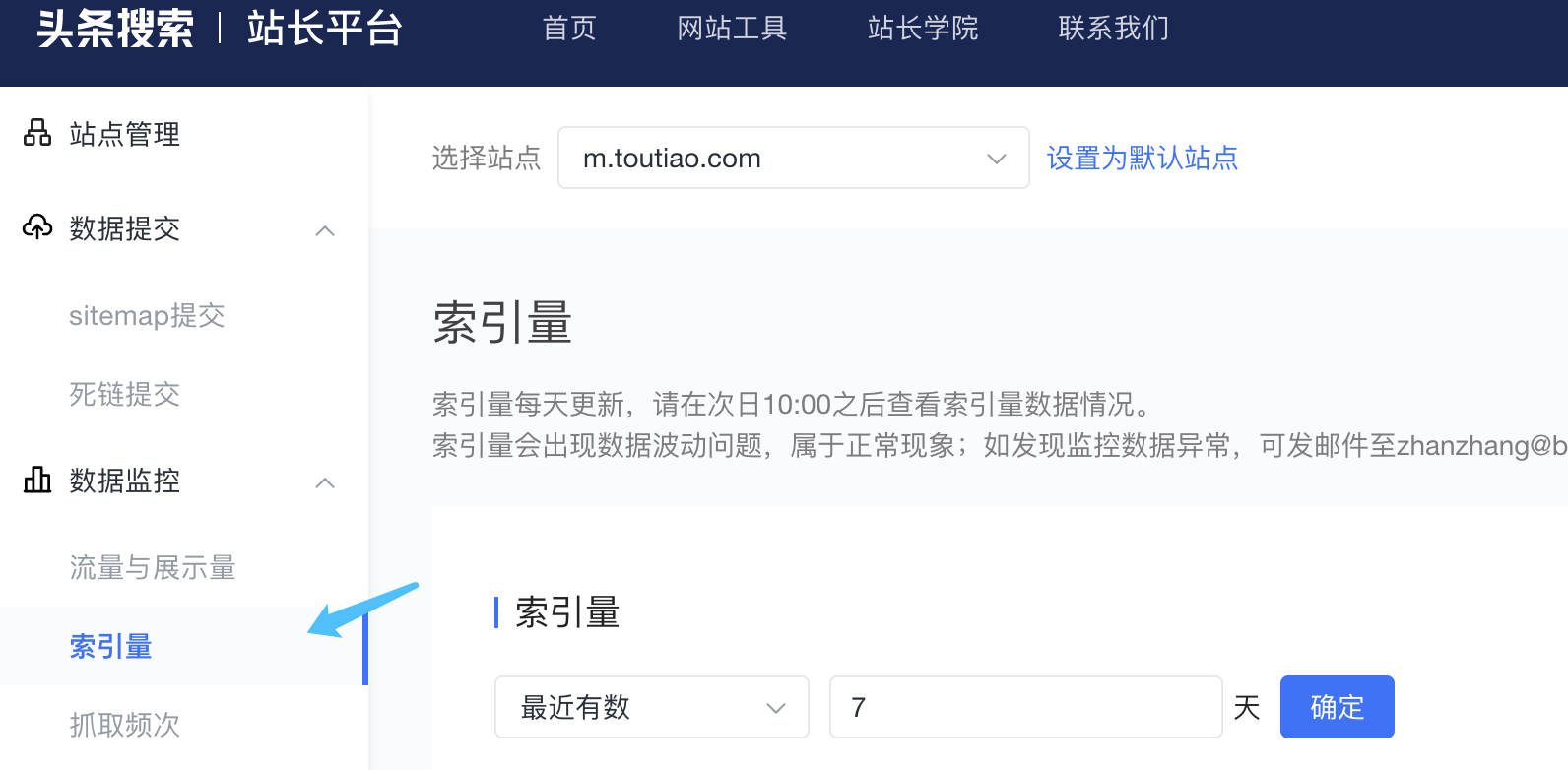Click the 数据提交 section label

(125, 228)
